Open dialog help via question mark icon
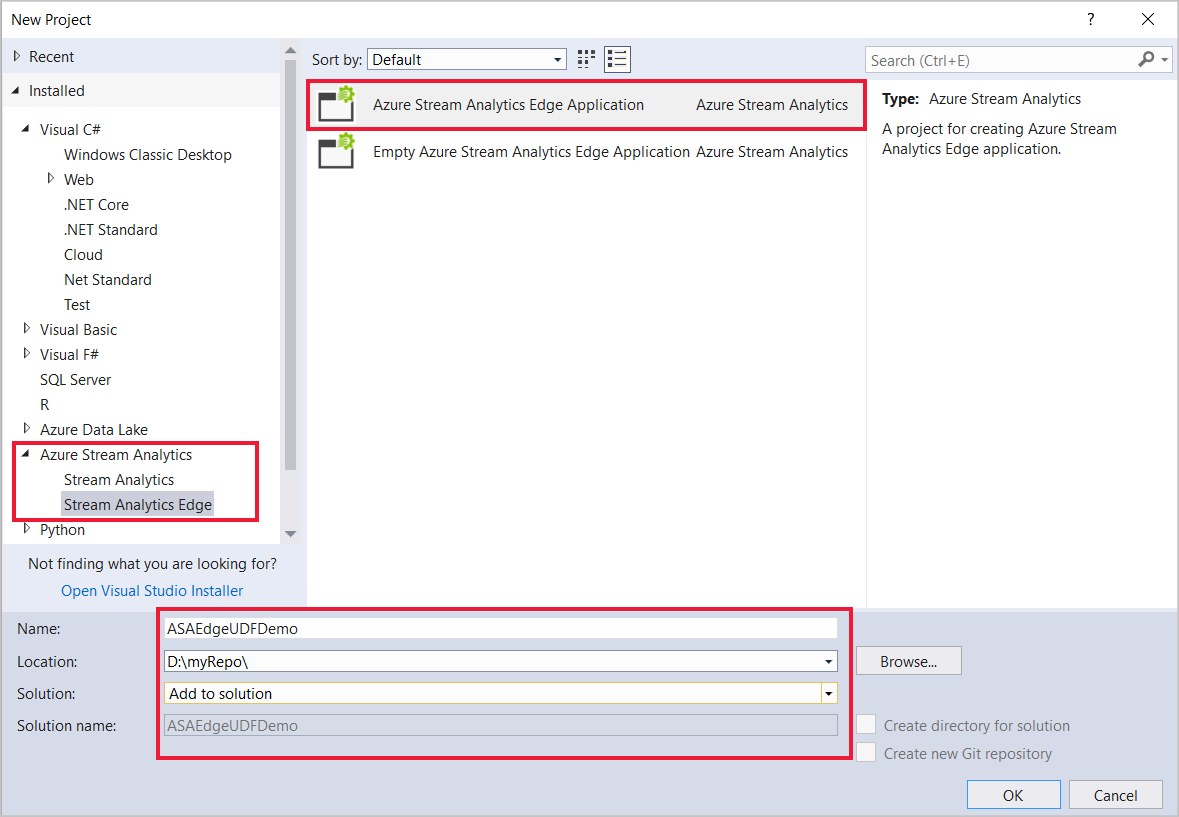Viewport: 1179px width, 817px height. [1090, 19]
